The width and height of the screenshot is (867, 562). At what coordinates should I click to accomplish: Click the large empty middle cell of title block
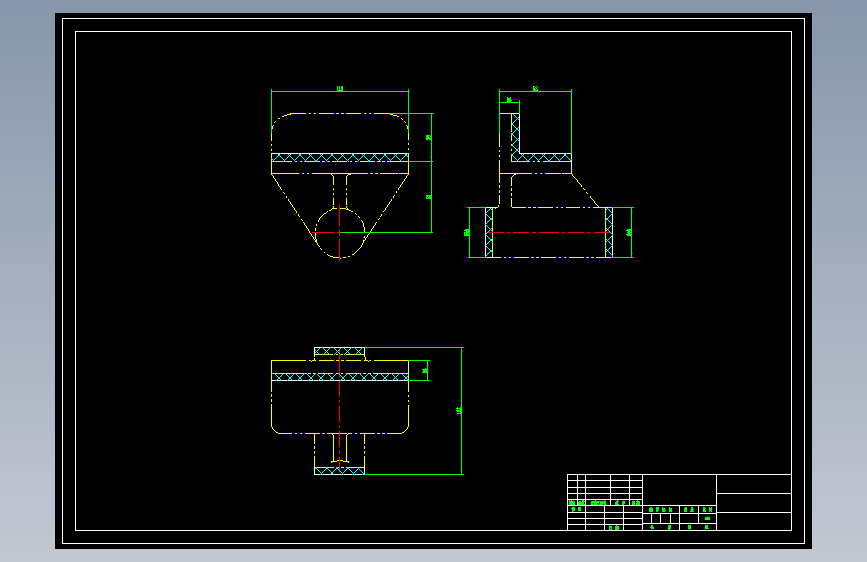[680, 490]
